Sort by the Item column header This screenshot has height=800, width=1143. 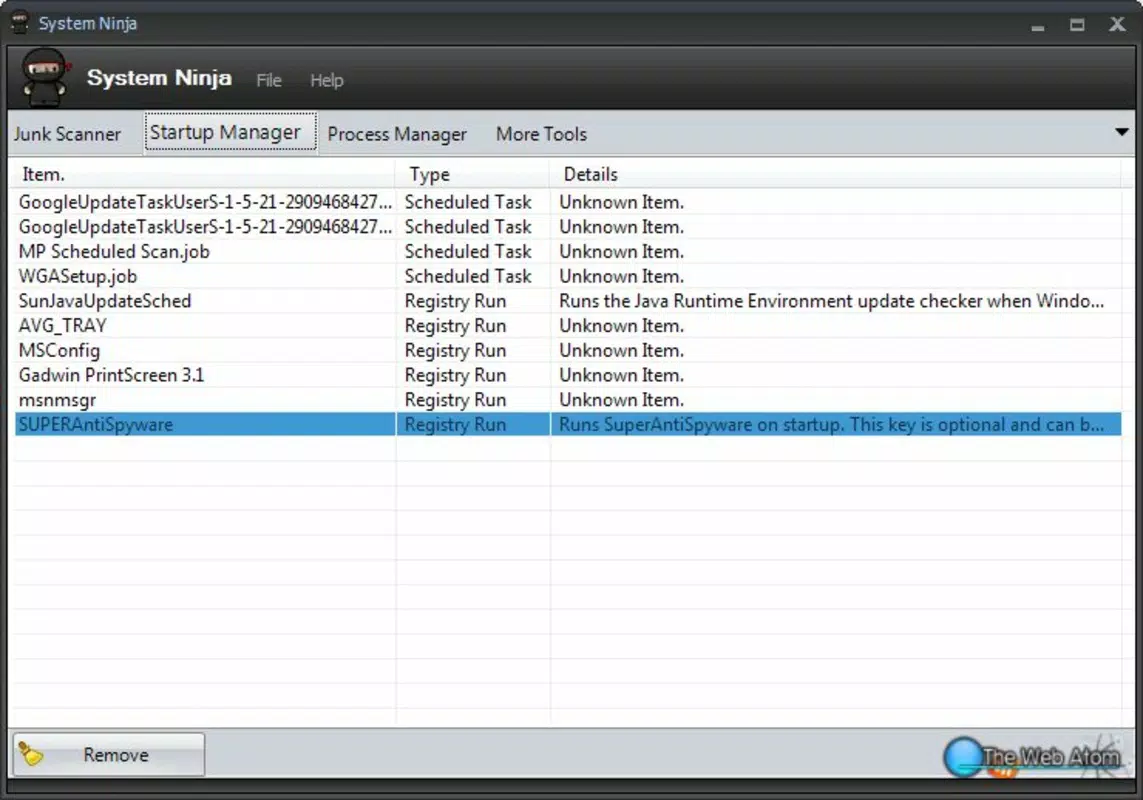pos(203,174)
